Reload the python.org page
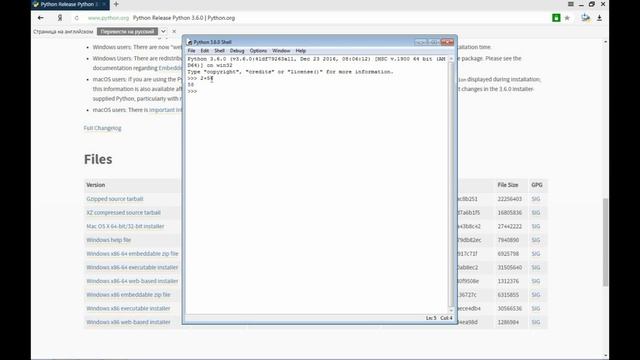This screenshot has height=360, width=640. click(x=76, y=18)
